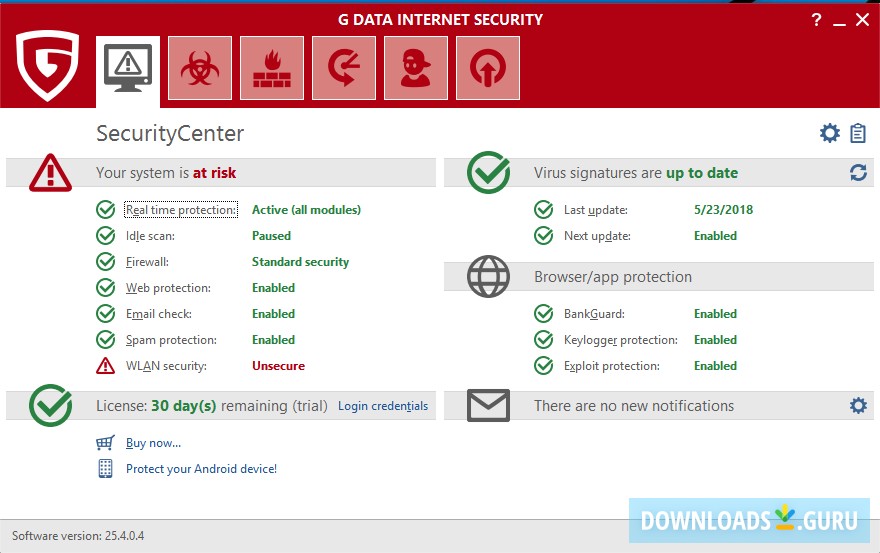880x553 pixels.
Task: Refresh virus signatures with circular arrows icon
Action: [x=858, y=172]
